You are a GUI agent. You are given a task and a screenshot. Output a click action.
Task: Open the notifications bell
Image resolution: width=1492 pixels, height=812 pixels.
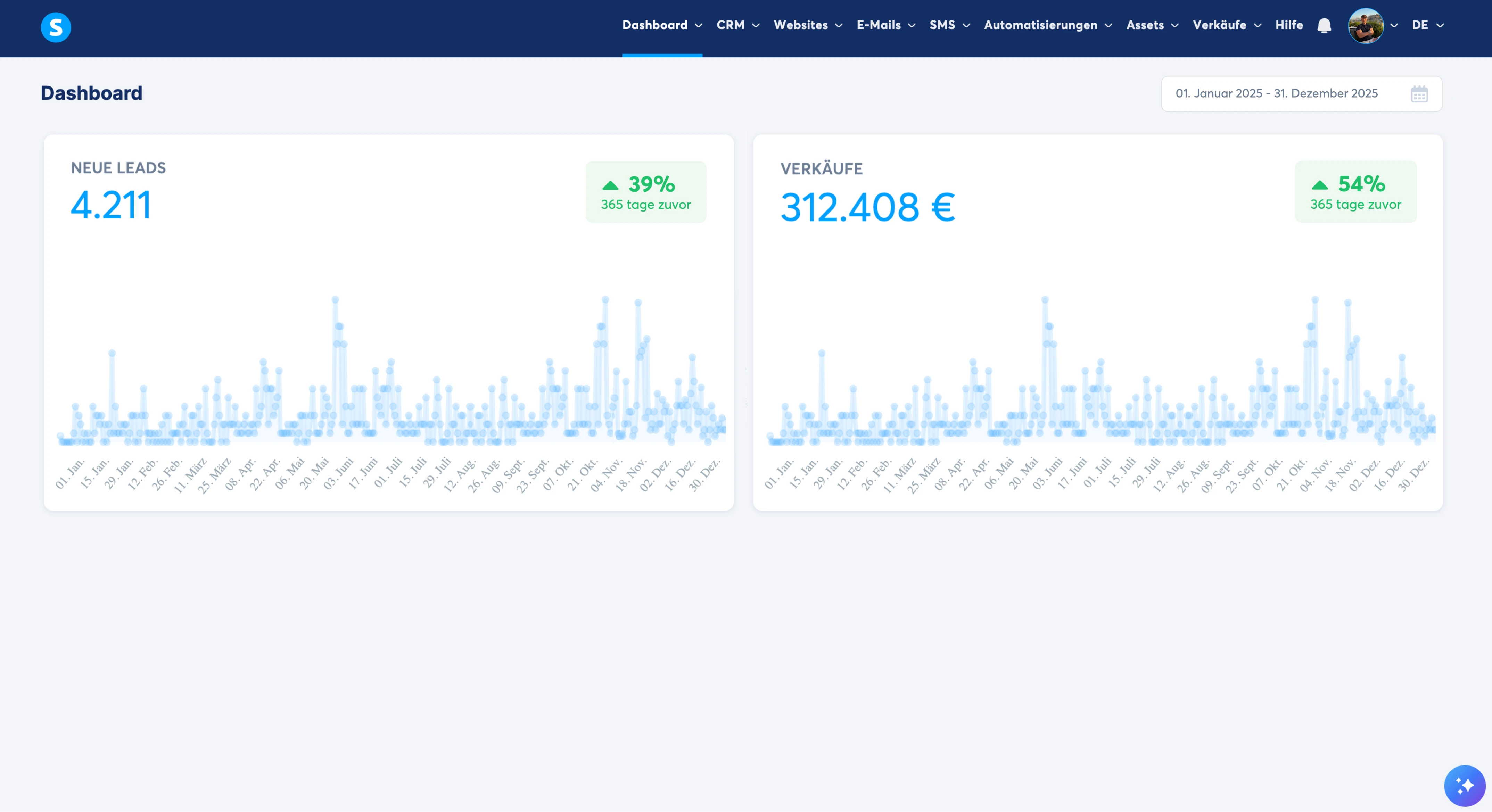point(1324,26)
